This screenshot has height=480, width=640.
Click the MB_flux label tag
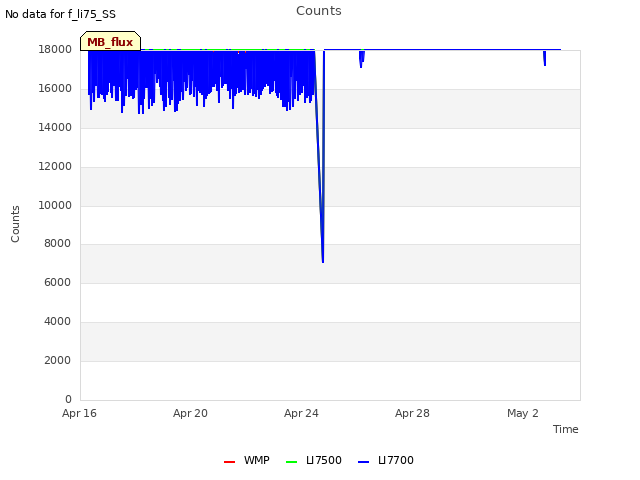pos(110,41)
